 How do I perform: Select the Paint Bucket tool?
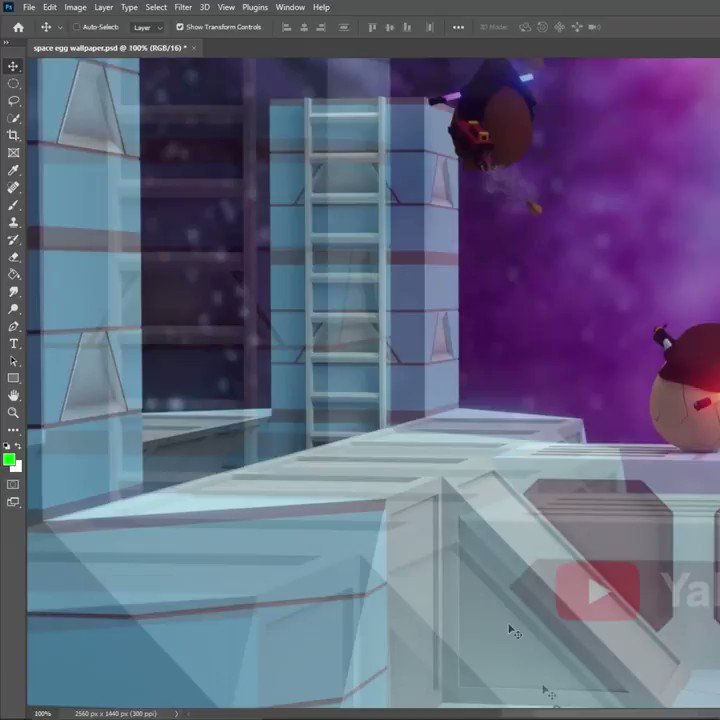click(13, 275)
